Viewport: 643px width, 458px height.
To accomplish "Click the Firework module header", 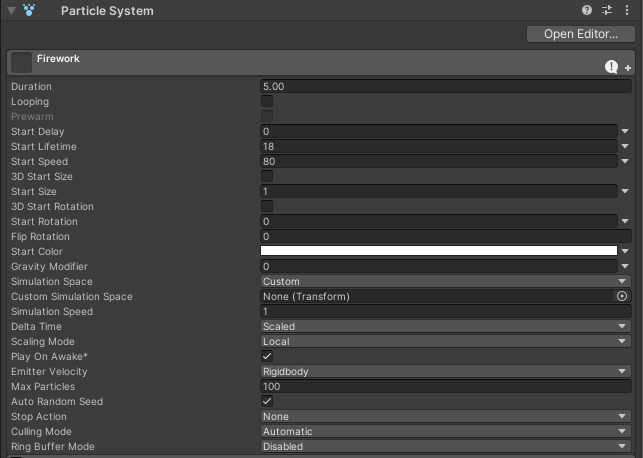I will 321,62.
